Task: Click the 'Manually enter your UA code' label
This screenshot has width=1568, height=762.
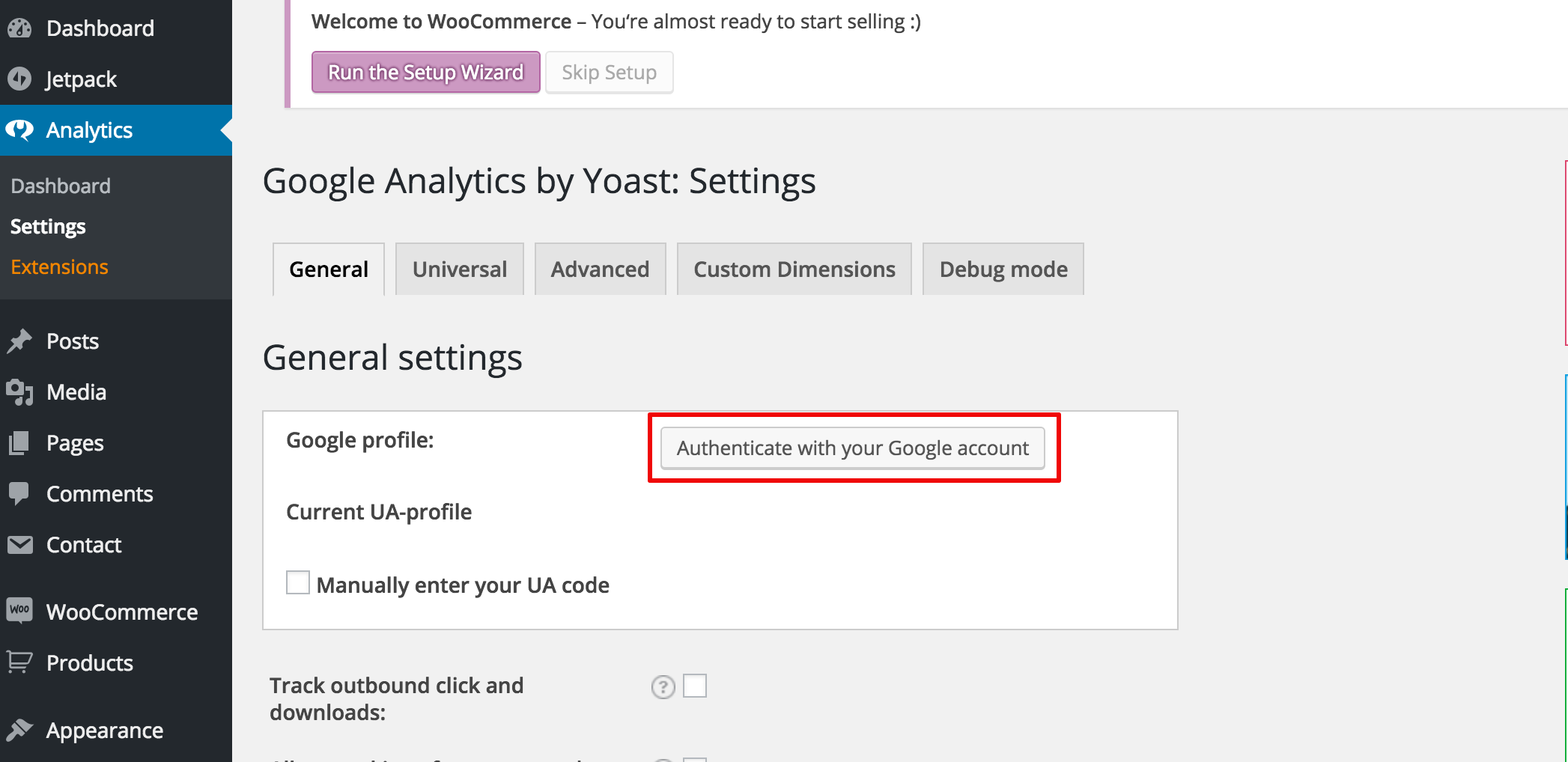Action: 463,585
